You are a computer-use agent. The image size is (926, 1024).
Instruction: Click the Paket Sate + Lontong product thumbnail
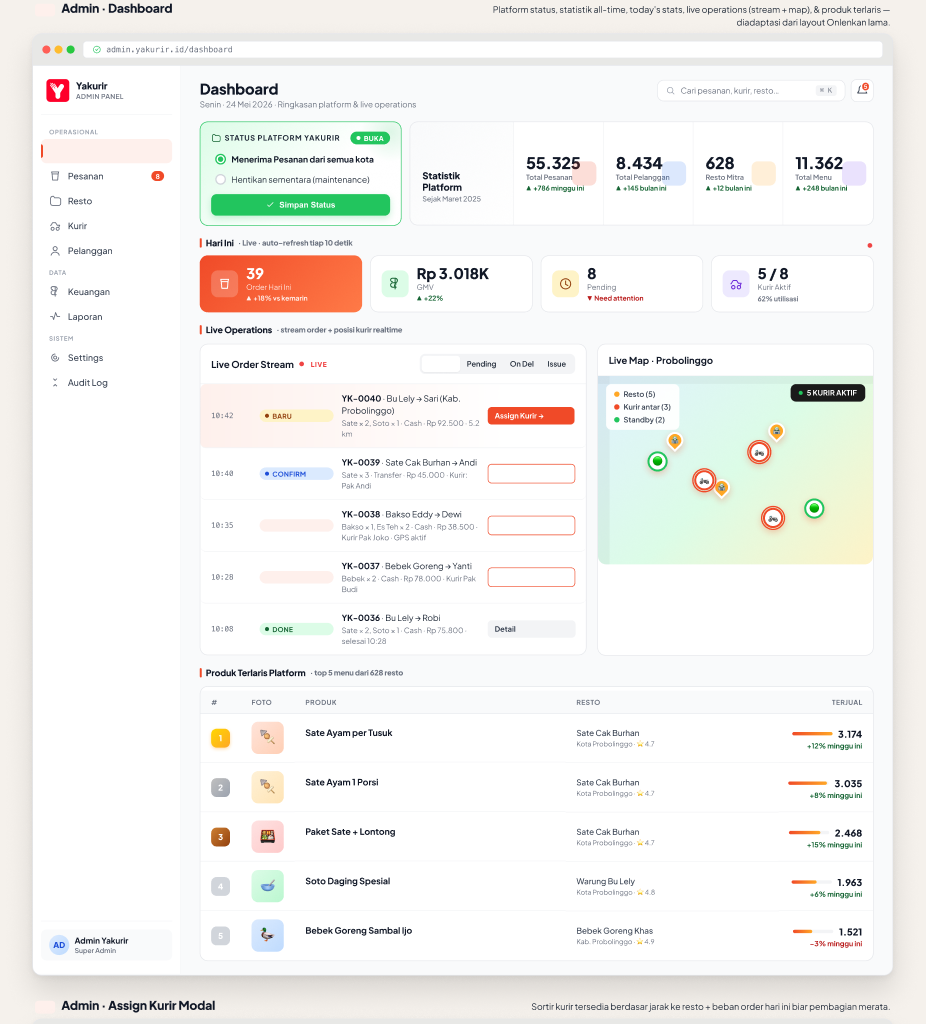tap(267, 837)
